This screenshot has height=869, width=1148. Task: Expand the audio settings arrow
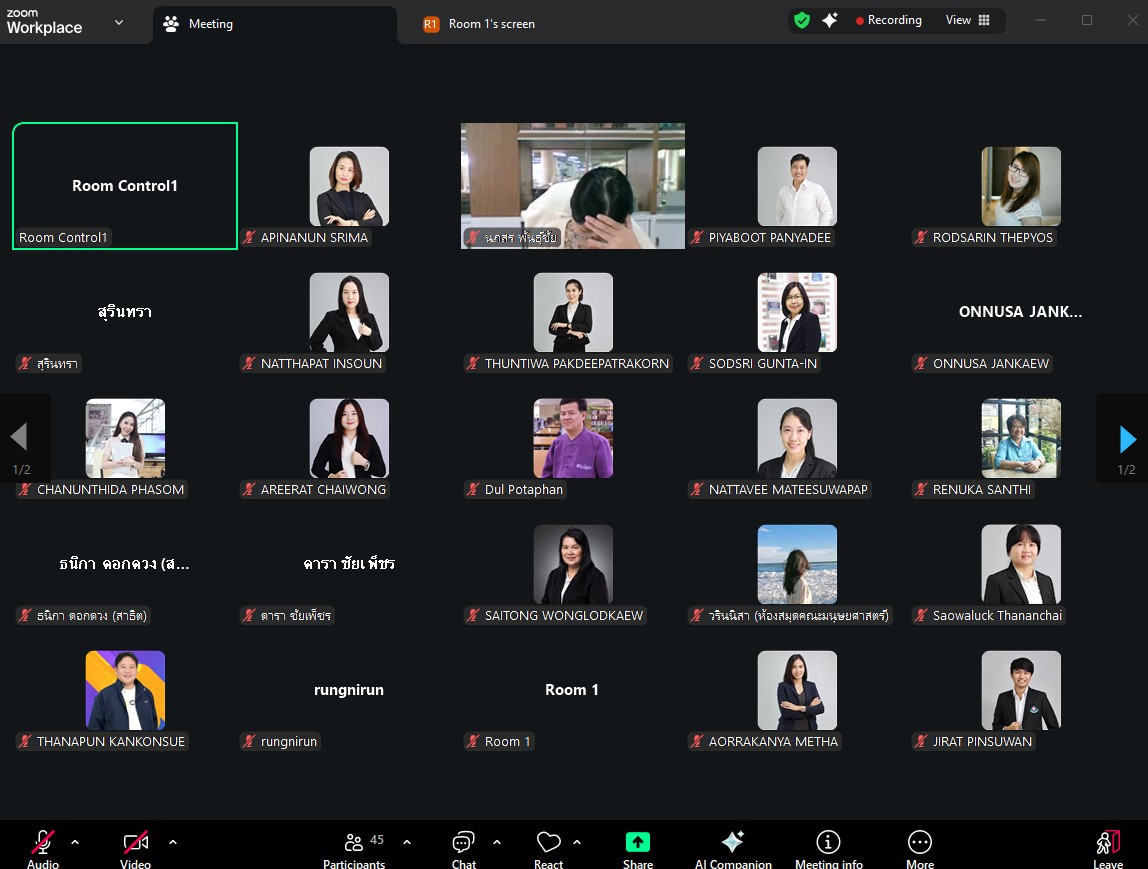(x=75, y=842)
